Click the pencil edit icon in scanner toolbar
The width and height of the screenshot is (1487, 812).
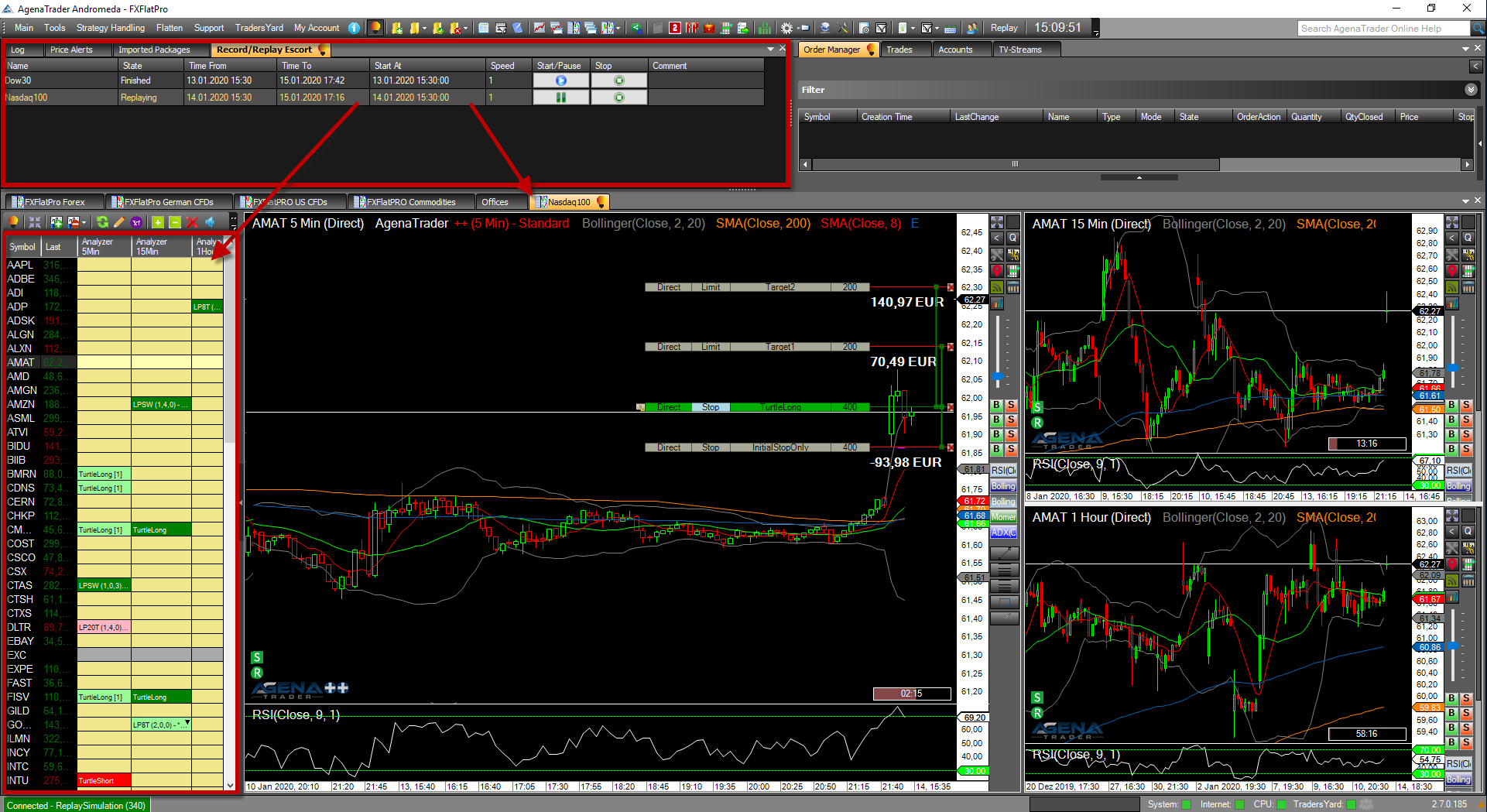click(x=119, y=222)
